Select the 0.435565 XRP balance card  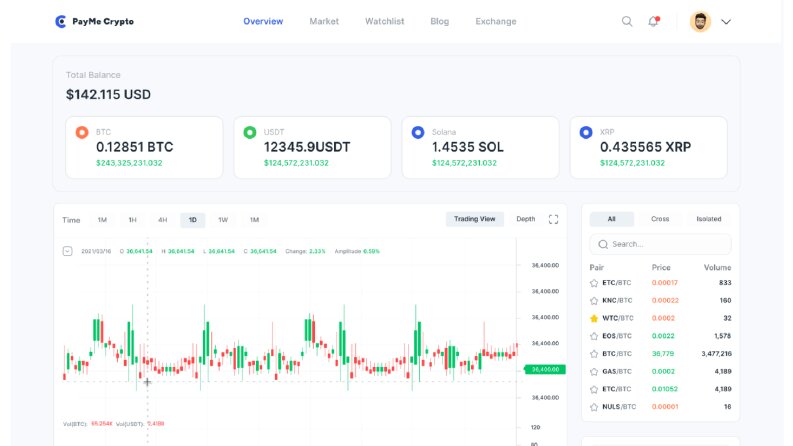tap(648, 148)
